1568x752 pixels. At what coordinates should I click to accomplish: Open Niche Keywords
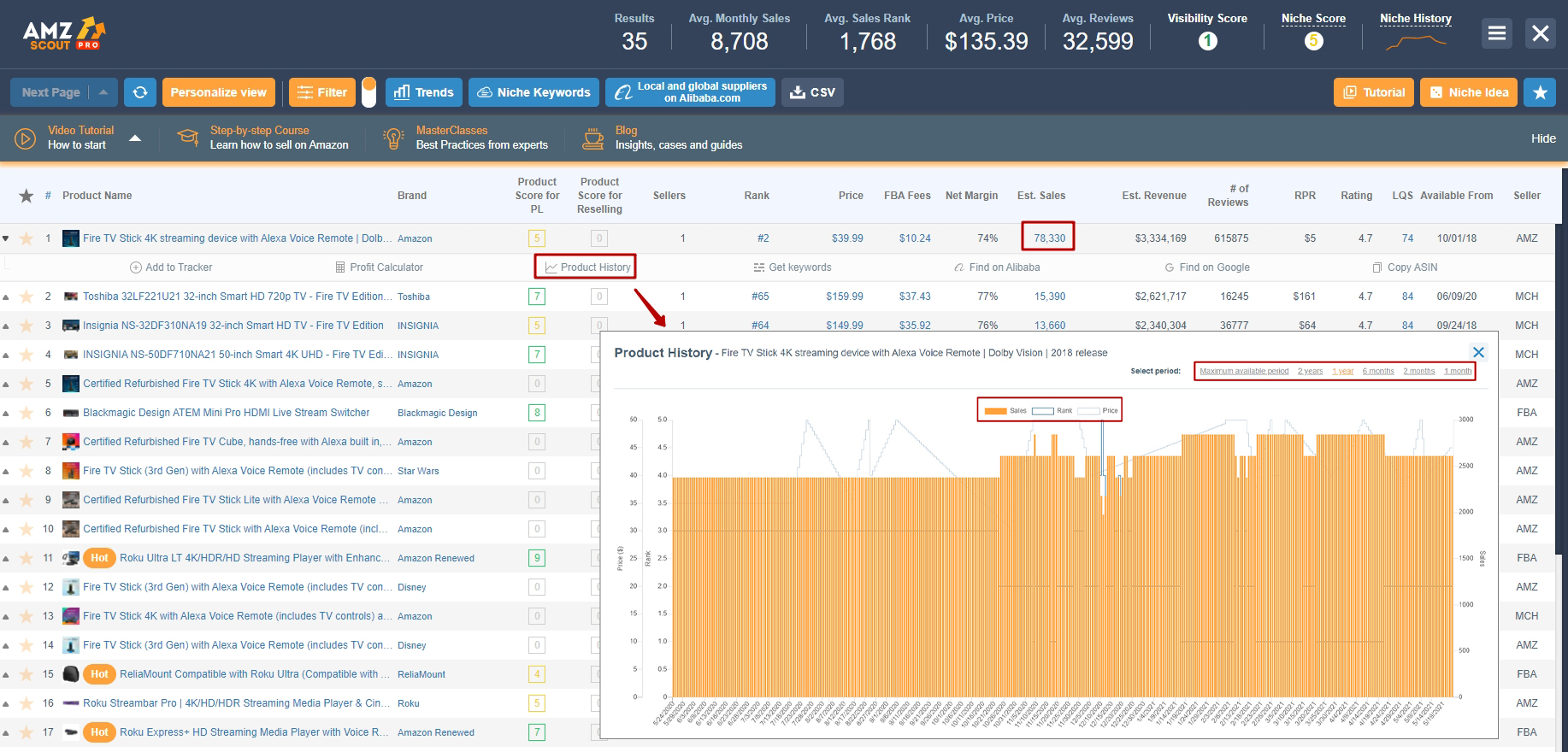533,92
